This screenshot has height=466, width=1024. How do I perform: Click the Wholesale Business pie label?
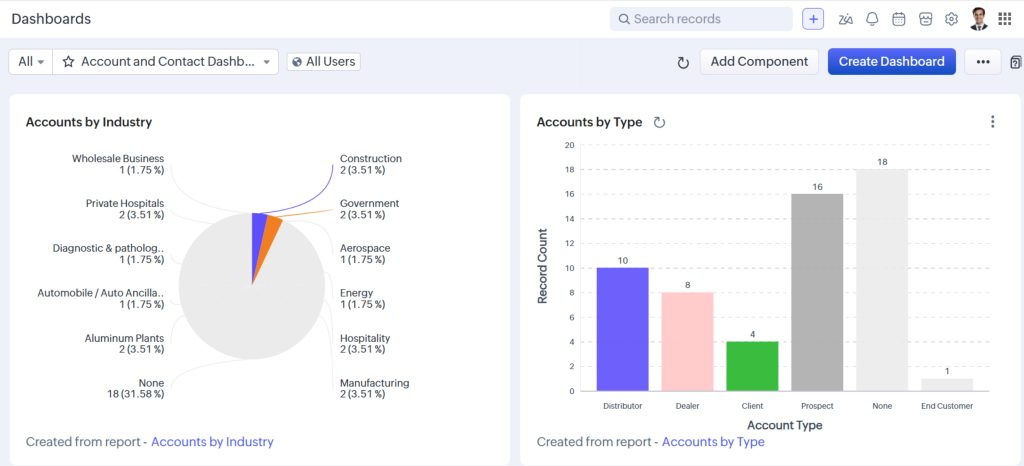point(118,164)
